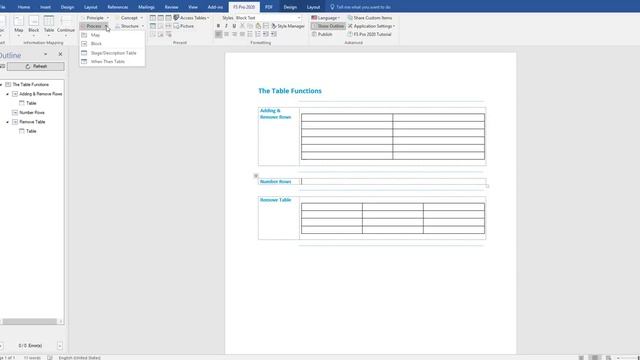This screenshot has height=360, width=640.
Task: Apply bold formatting
Action: (218, 26)
